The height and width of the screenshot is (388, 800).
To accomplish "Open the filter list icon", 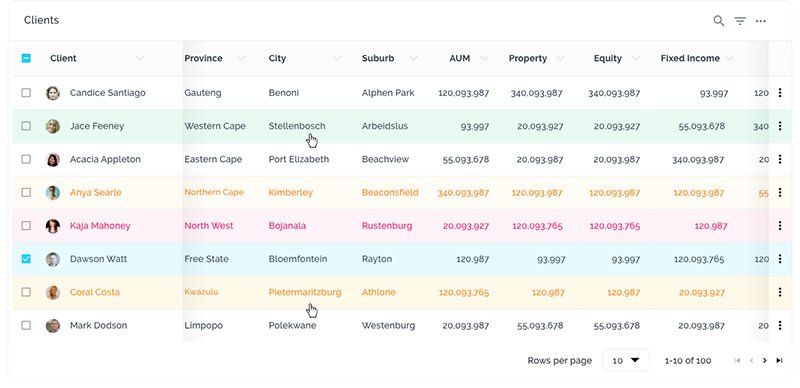I will click(740, 21).
